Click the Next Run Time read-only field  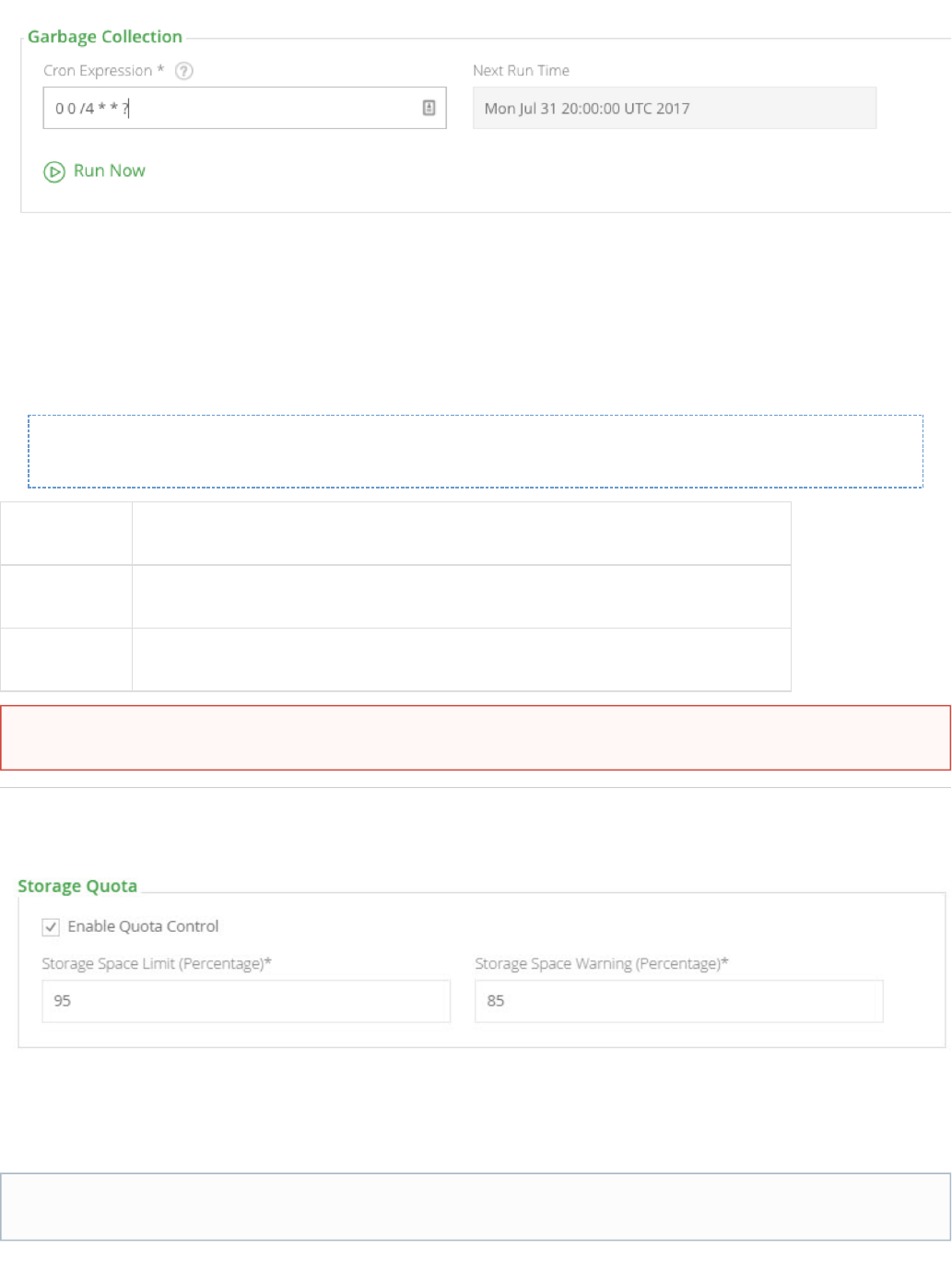[x=674, y=108]
